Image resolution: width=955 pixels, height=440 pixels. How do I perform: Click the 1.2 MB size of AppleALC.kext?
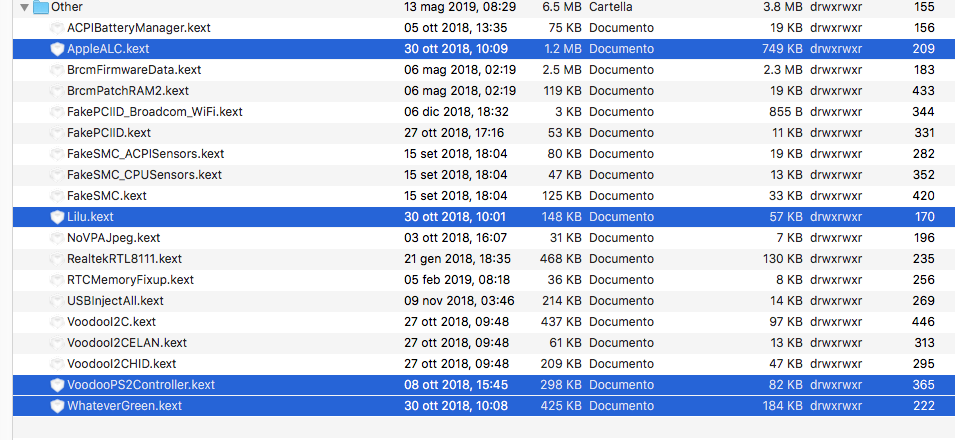click(562, 49)
